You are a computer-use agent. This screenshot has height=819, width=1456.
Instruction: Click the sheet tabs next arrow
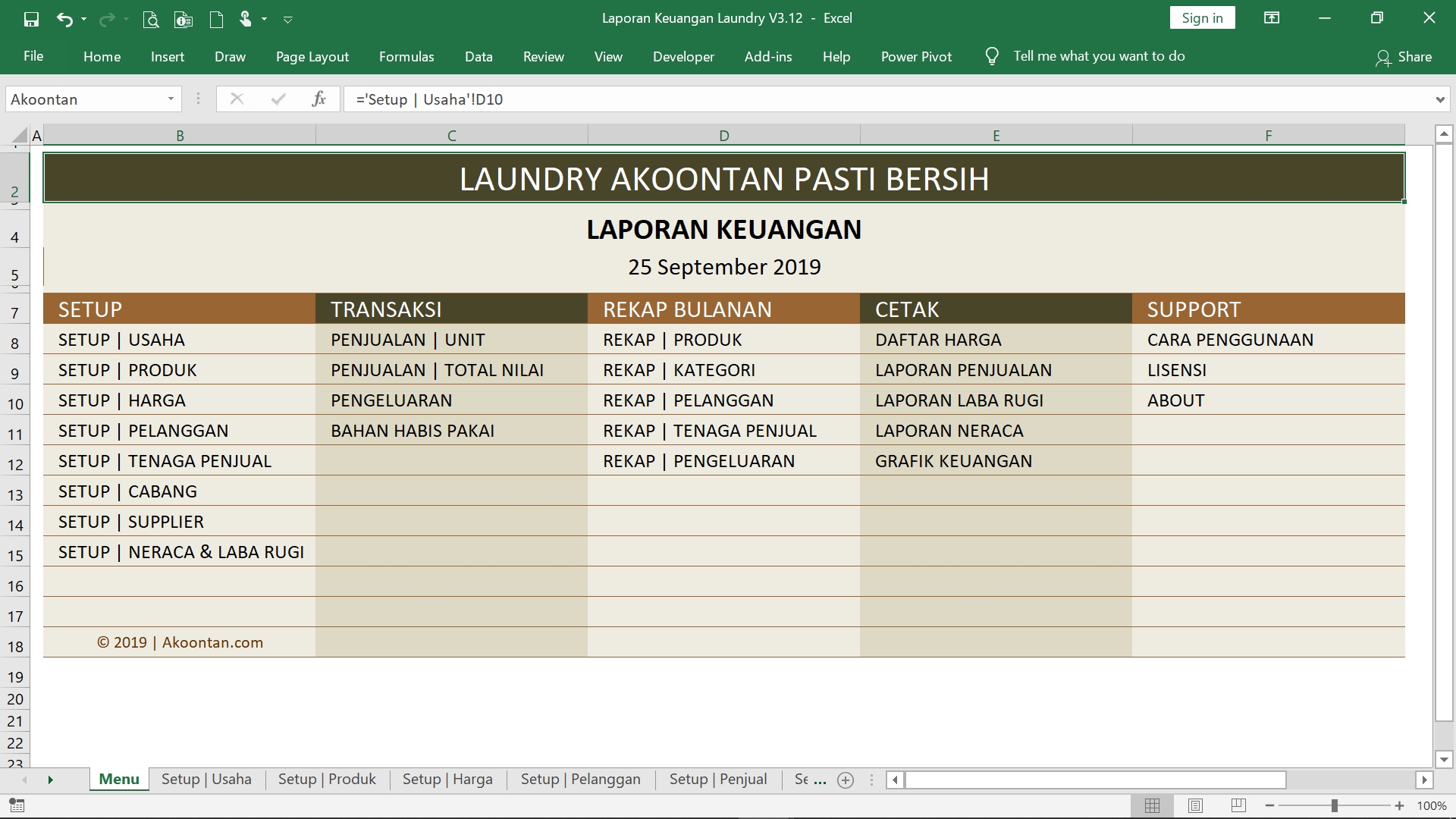[x=50, y=780]
